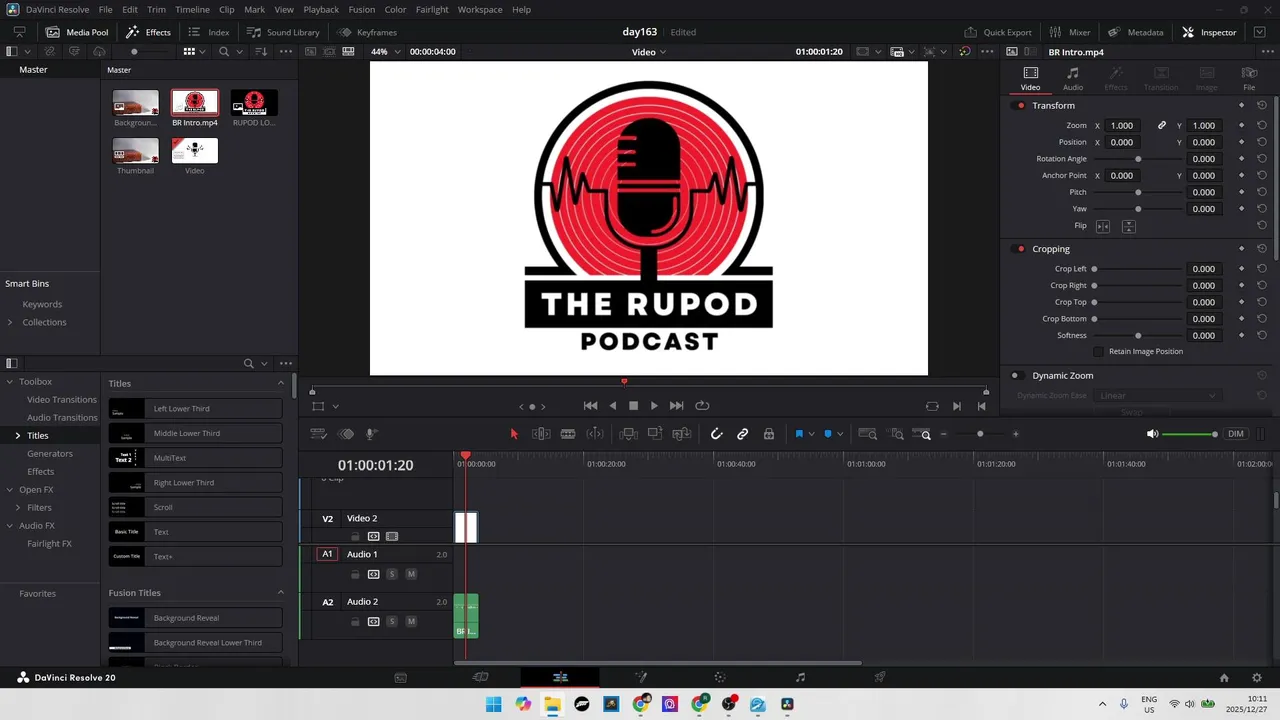Add a blue flag to clip

pos(799,434)
